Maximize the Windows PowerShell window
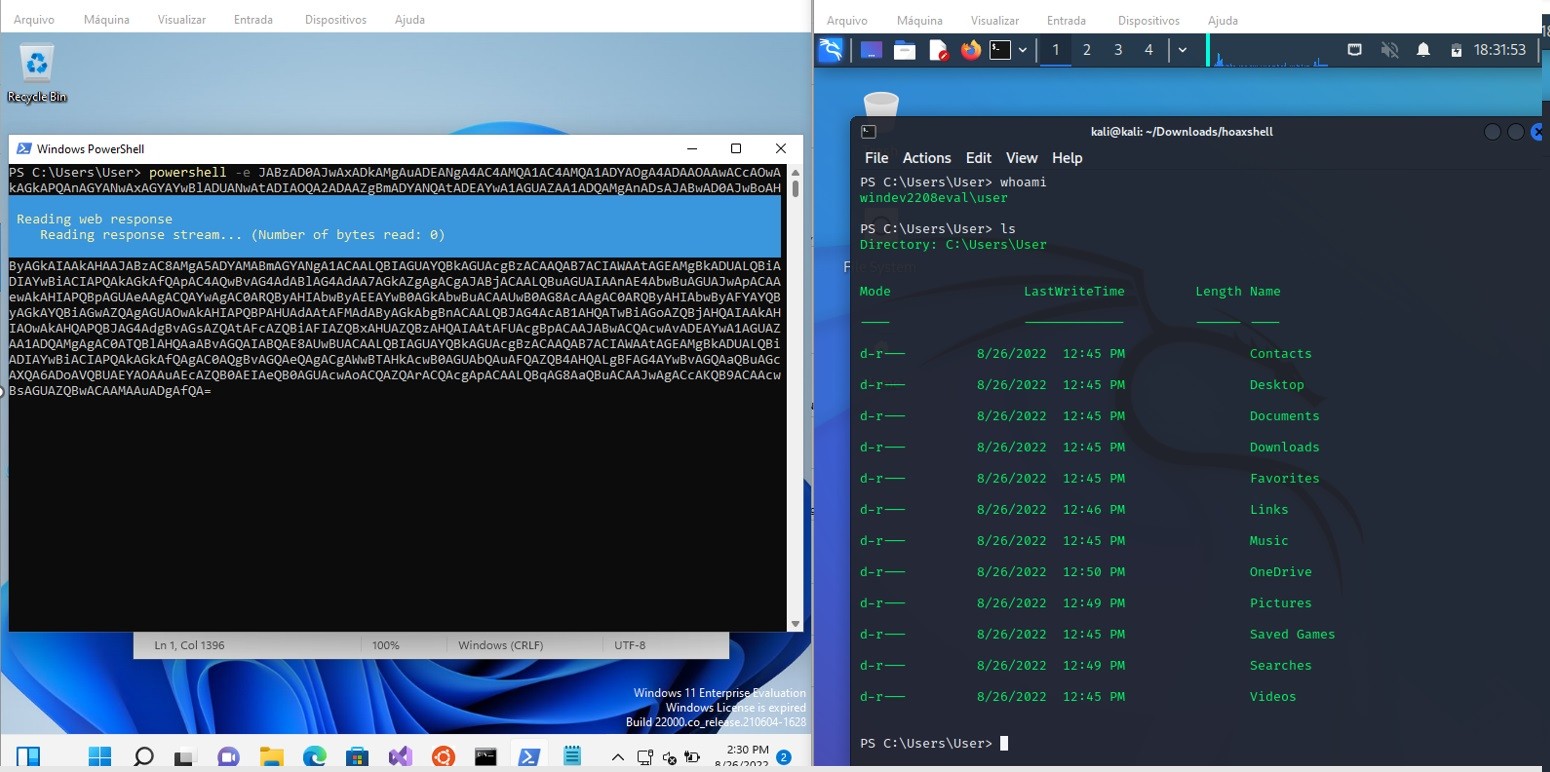Viewport: 1550px width, 772px height. (x=736, y=148)
